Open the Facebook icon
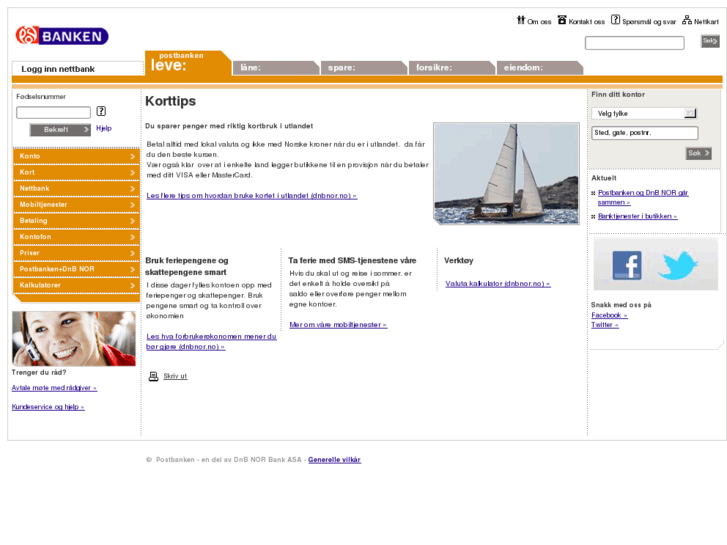The width and height of the screenshot is (727, 545). tap(627, 265)
